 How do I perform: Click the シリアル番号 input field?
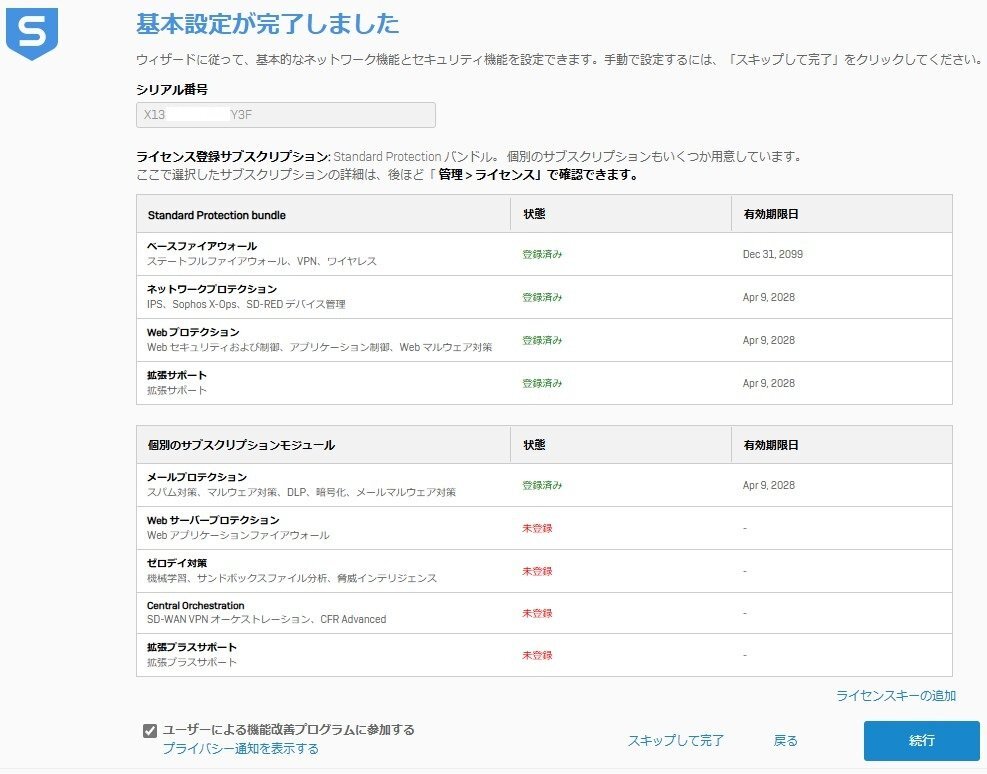pos(286,115)
